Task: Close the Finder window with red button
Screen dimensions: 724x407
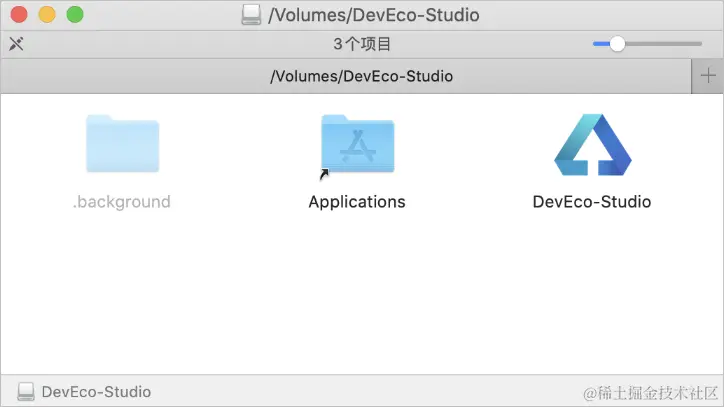Action: coord(19,15)
